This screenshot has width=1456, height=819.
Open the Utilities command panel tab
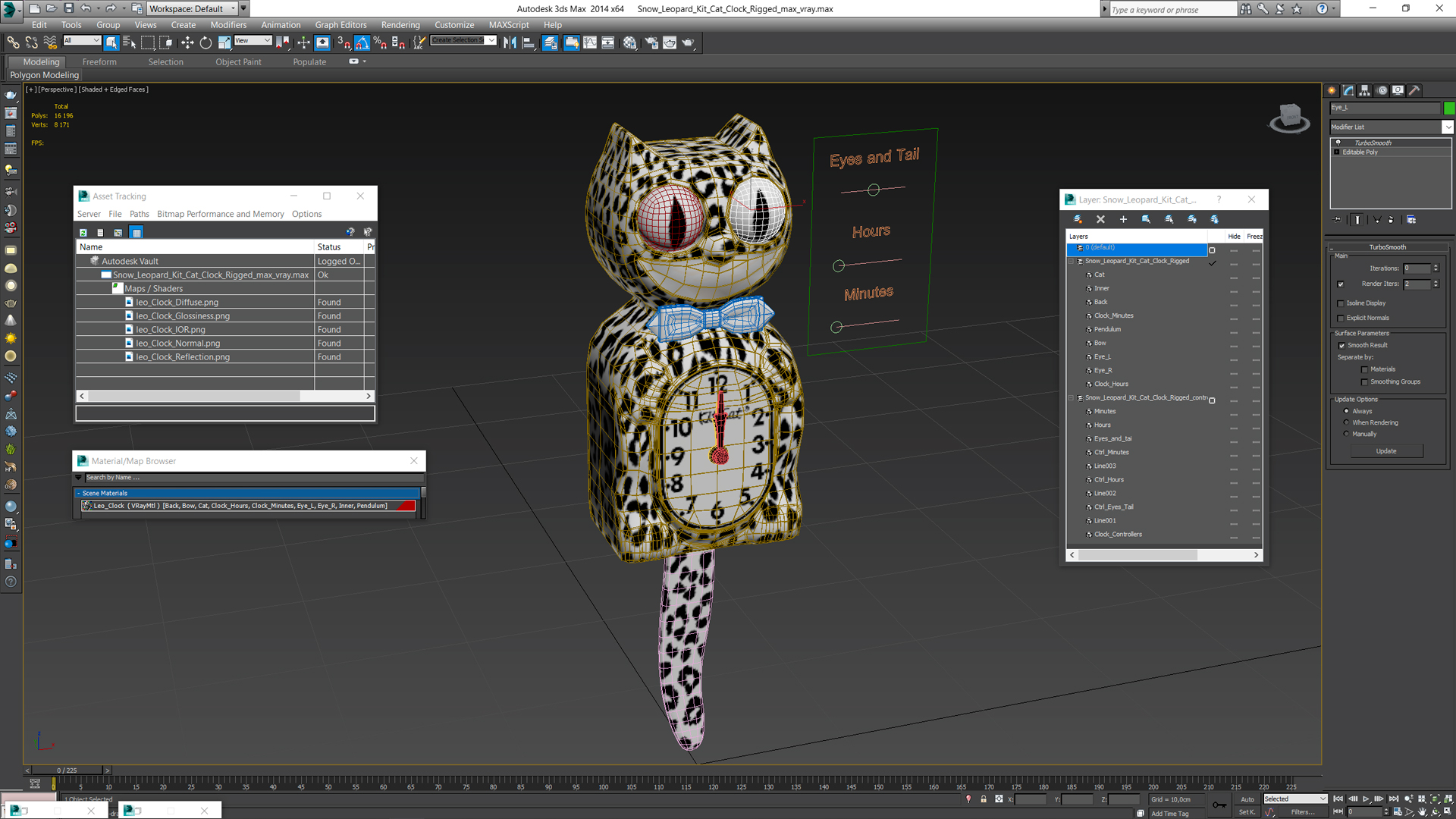click(x=1414, y=90)
